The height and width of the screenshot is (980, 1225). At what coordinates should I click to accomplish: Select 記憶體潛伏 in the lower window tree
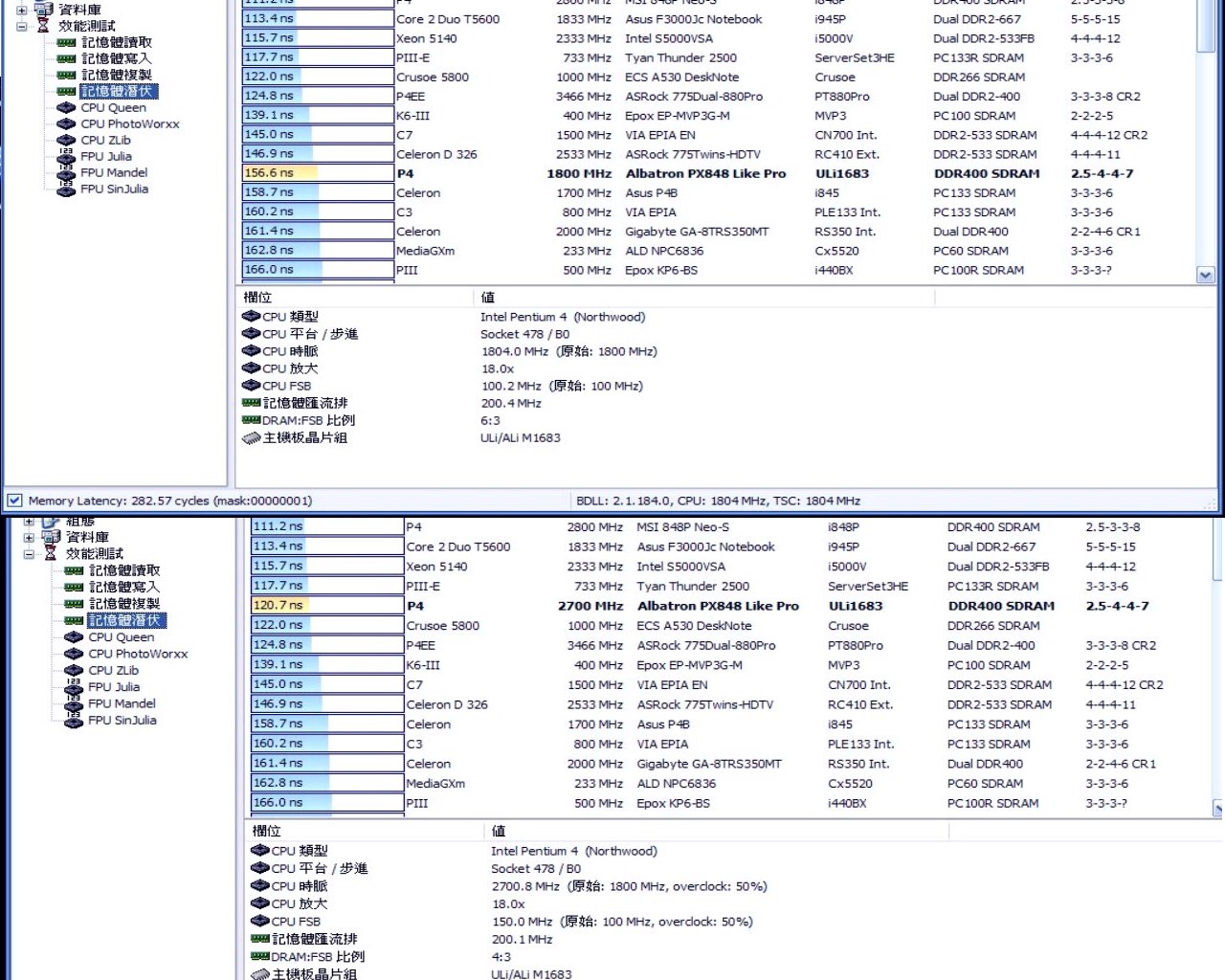tap(126, 620)
